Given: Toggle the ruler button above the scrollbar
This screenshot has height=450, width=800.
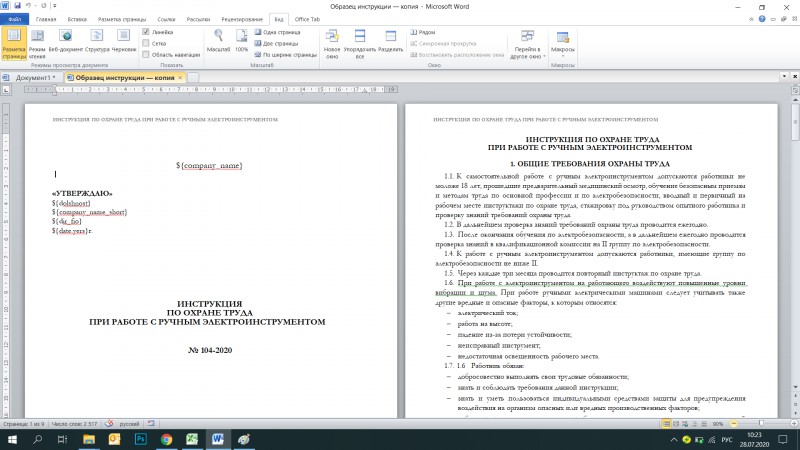Looking at the screenshot, I should (795, 90).
